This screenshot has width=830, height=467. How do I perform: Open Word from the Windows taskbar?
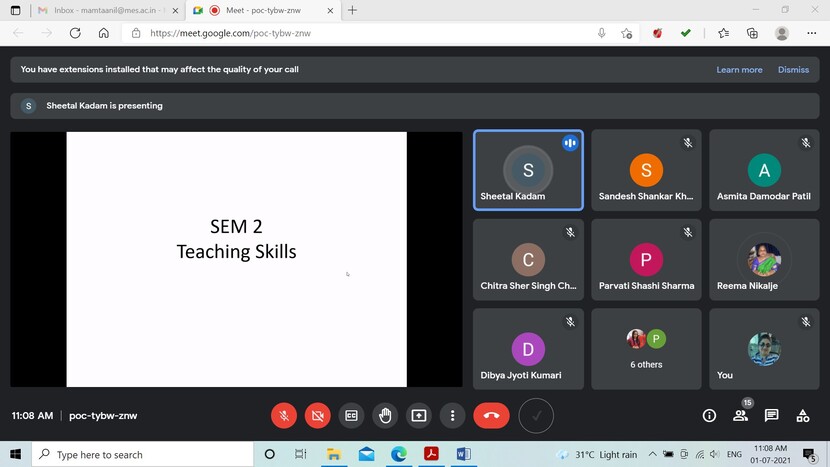point(463,454)
